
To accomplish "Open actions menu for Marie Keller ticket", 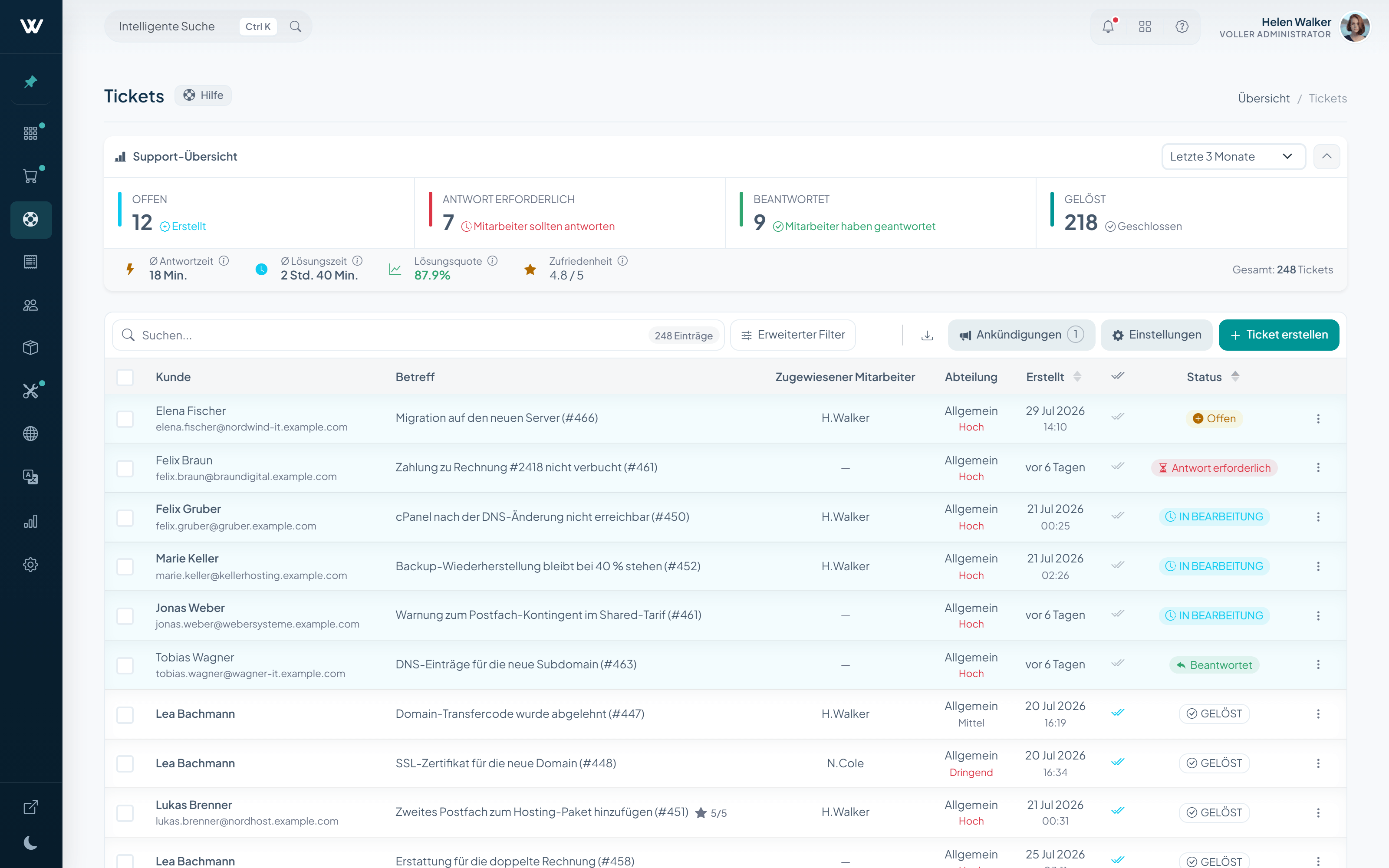I will point(1318,566).
